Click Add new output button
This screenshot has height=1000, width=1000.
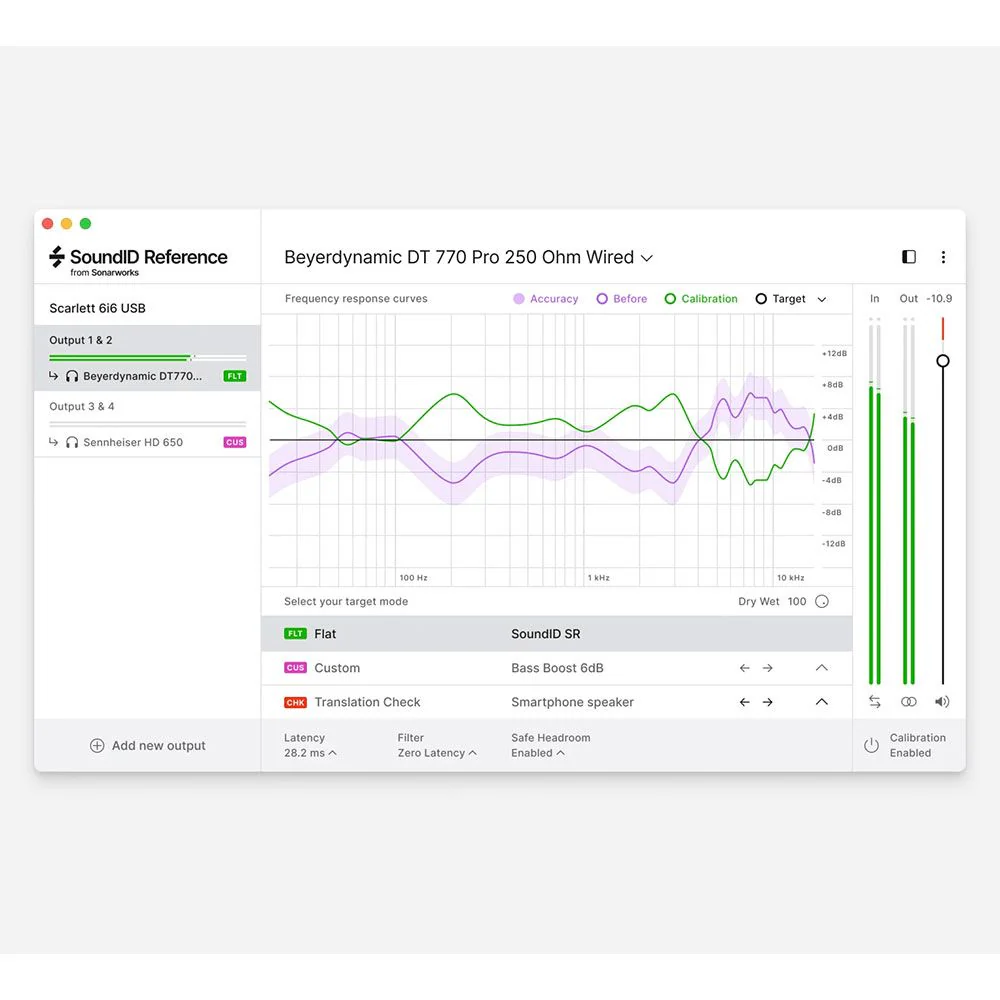point(147,746)
